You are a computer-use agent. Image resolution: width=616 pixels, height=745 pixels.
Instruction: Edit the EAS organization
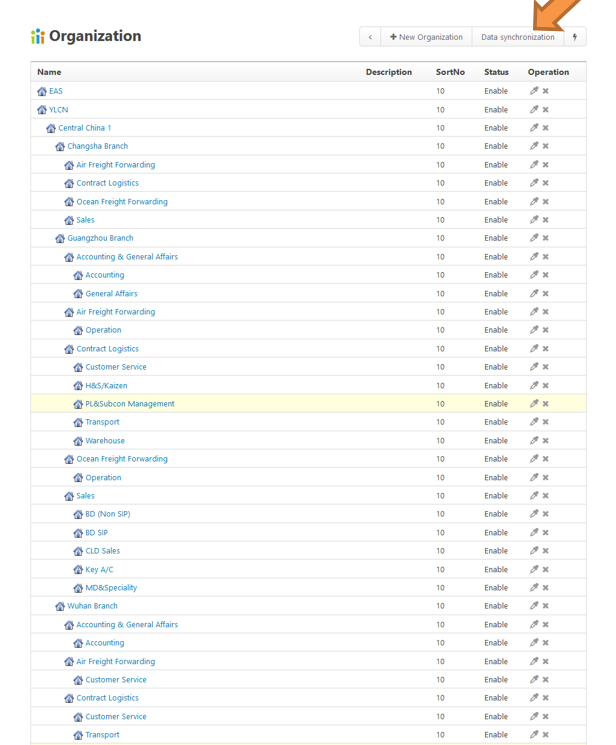(x=534, y=91)
